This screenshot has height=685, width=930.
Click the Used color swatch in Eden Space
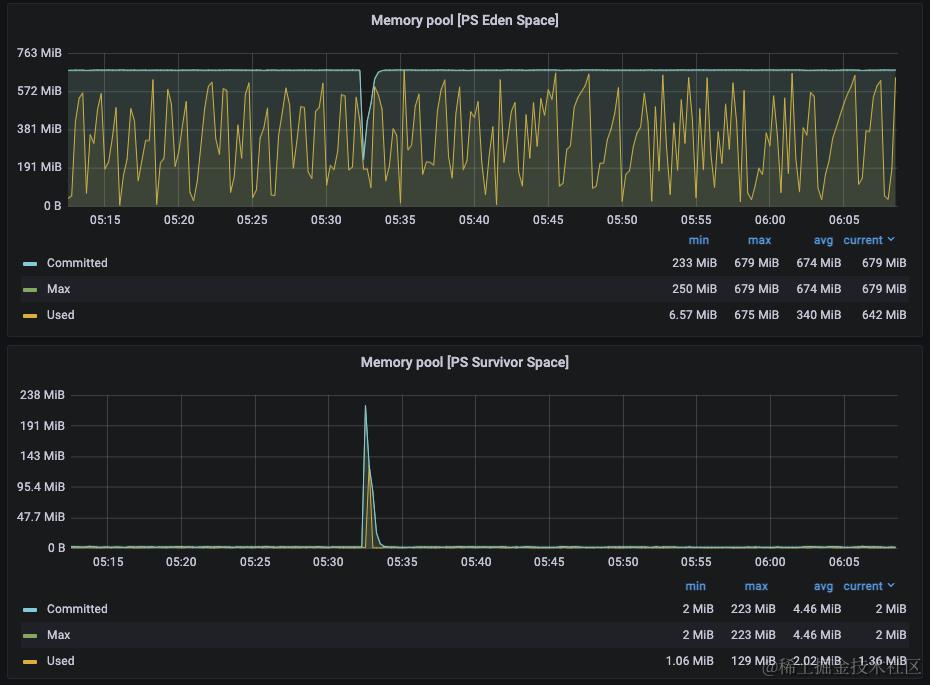tap(30, 316)
